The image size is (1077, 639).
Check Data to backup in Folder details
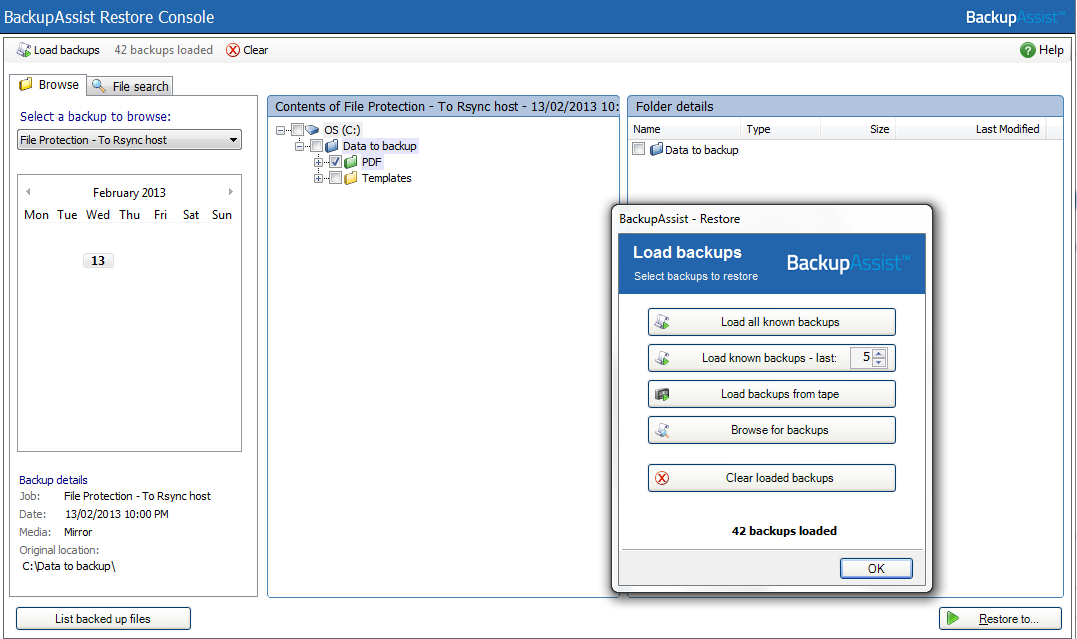tap(639, 149)
